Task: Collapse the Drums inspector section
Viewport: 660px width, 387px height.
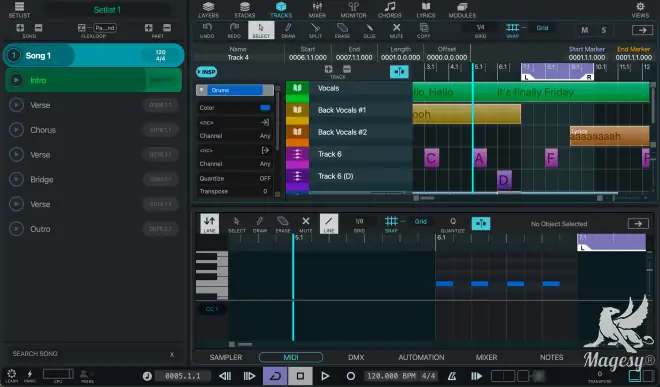Action: [x=202, y=90]
